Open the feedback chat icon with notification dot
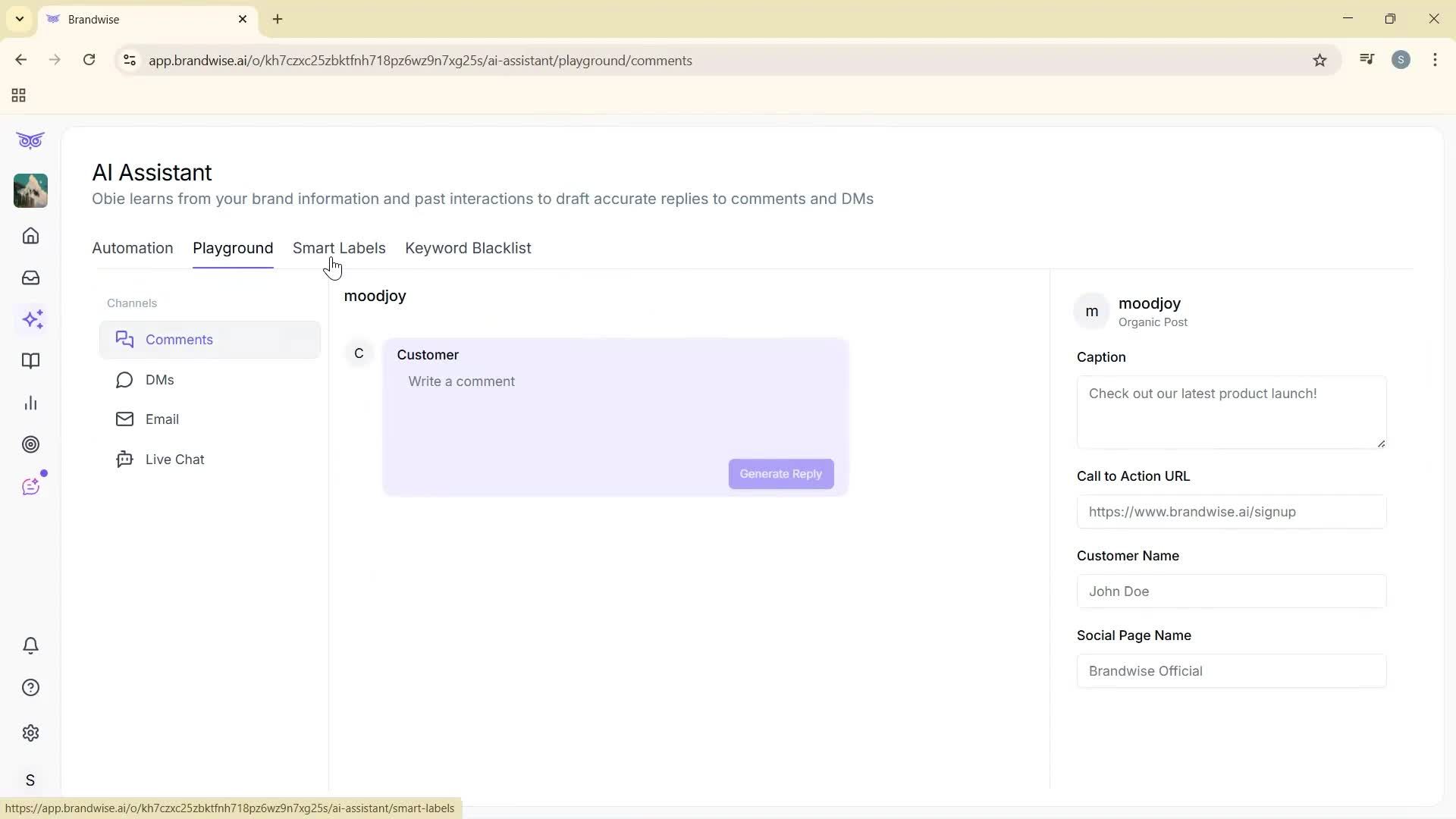Viewport: 1456px width, 819px height. 30,486
